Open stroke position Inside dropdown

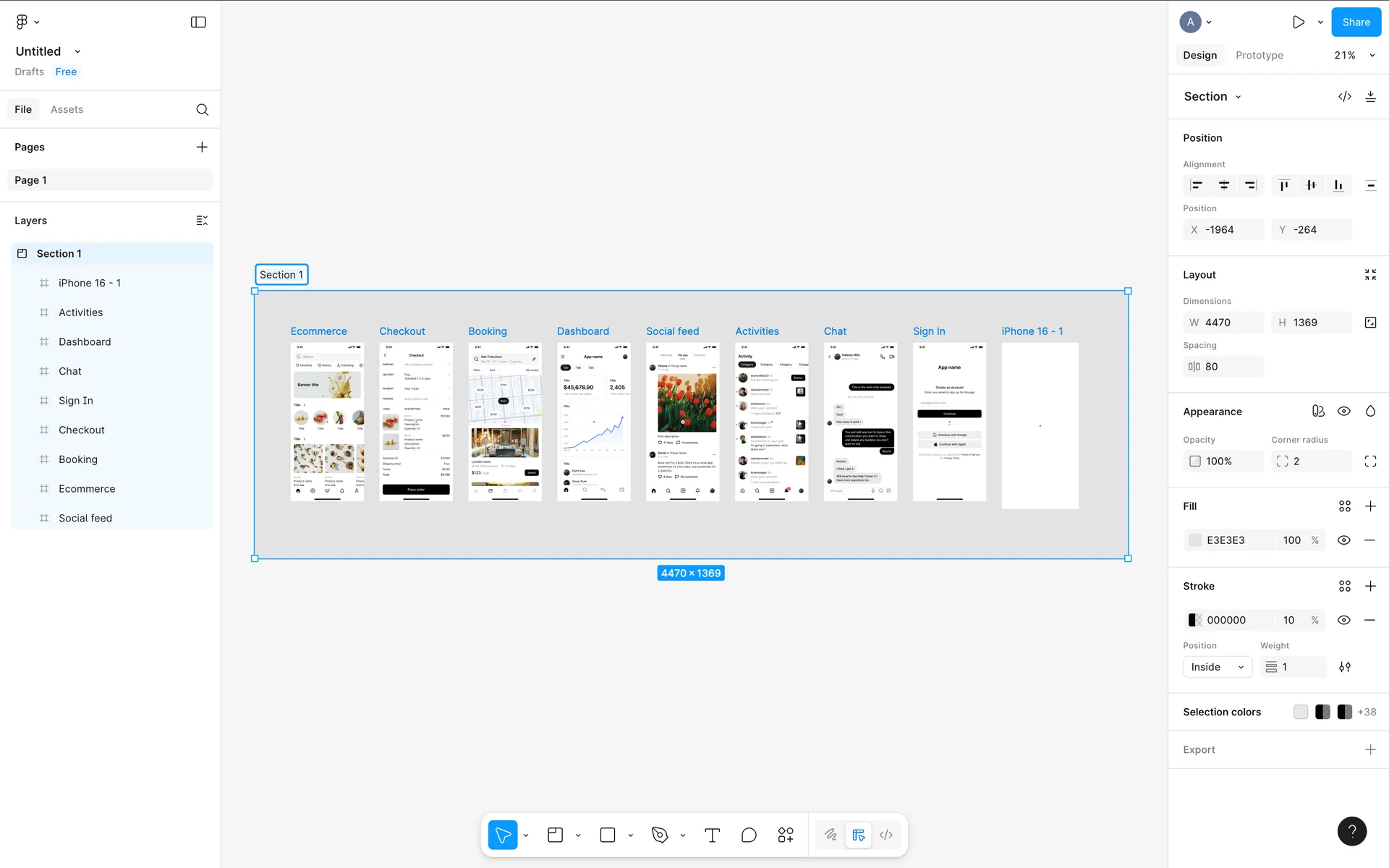[1218, 667]
